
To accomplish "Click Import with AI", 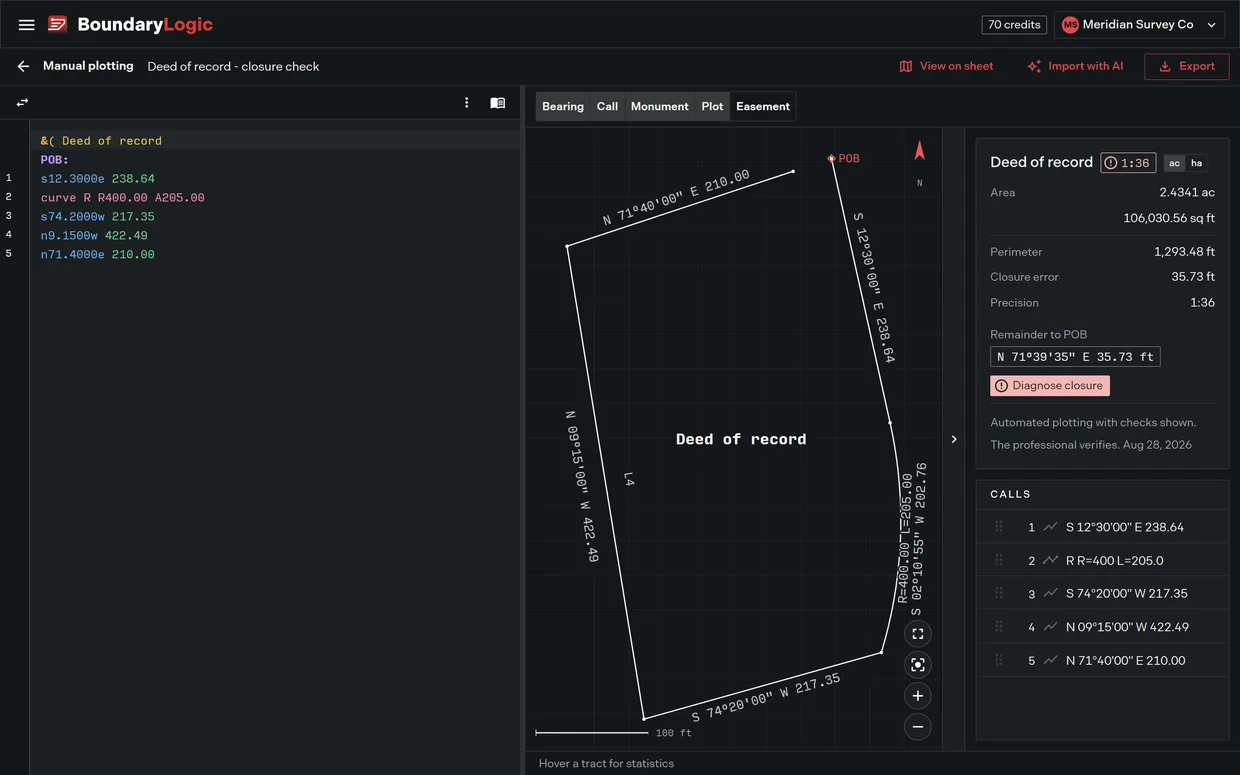I will coord(1075,66).
